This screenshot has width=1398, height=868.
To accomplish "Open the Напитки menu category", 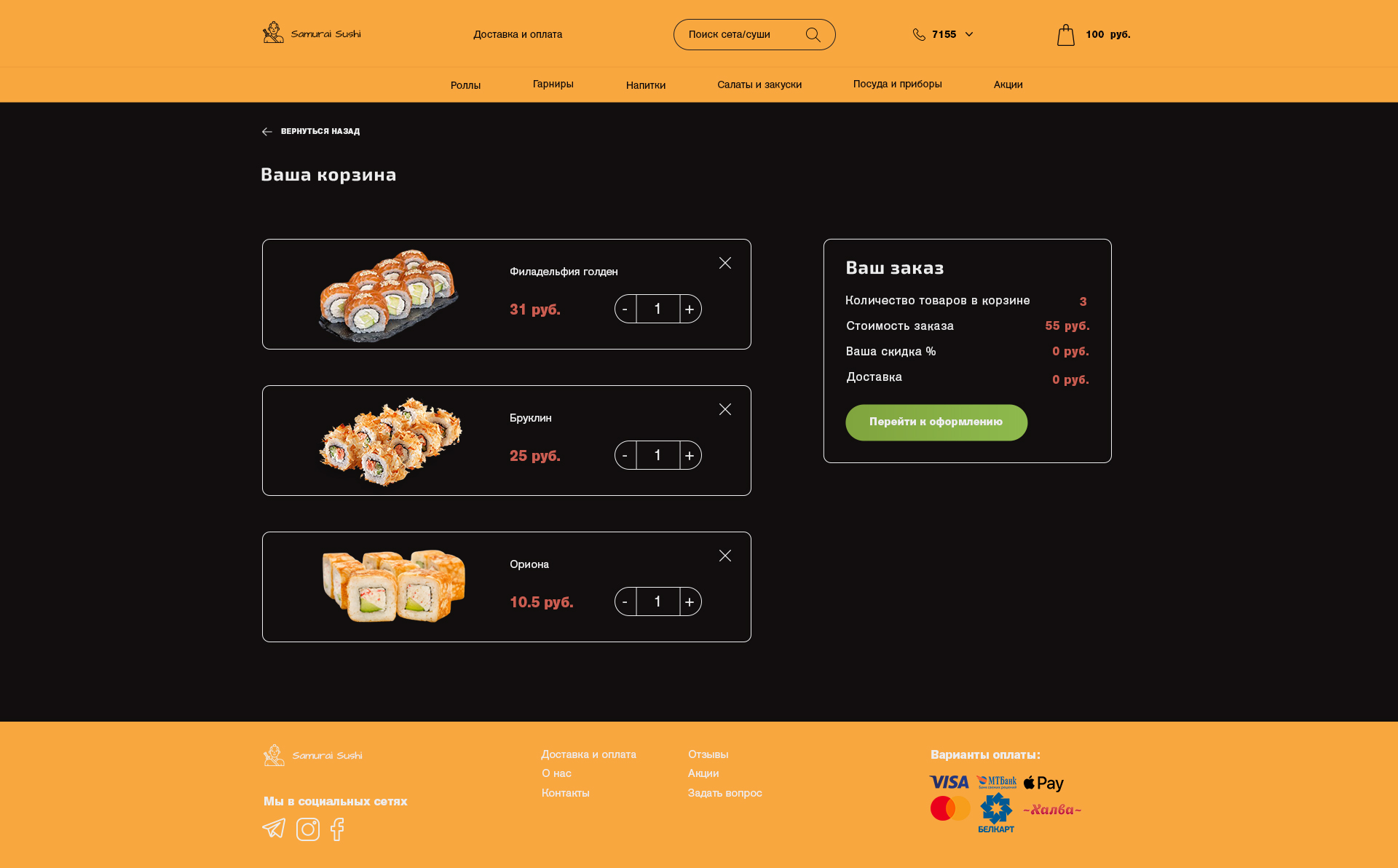I will pyautogui.click(x=646, y=85).
